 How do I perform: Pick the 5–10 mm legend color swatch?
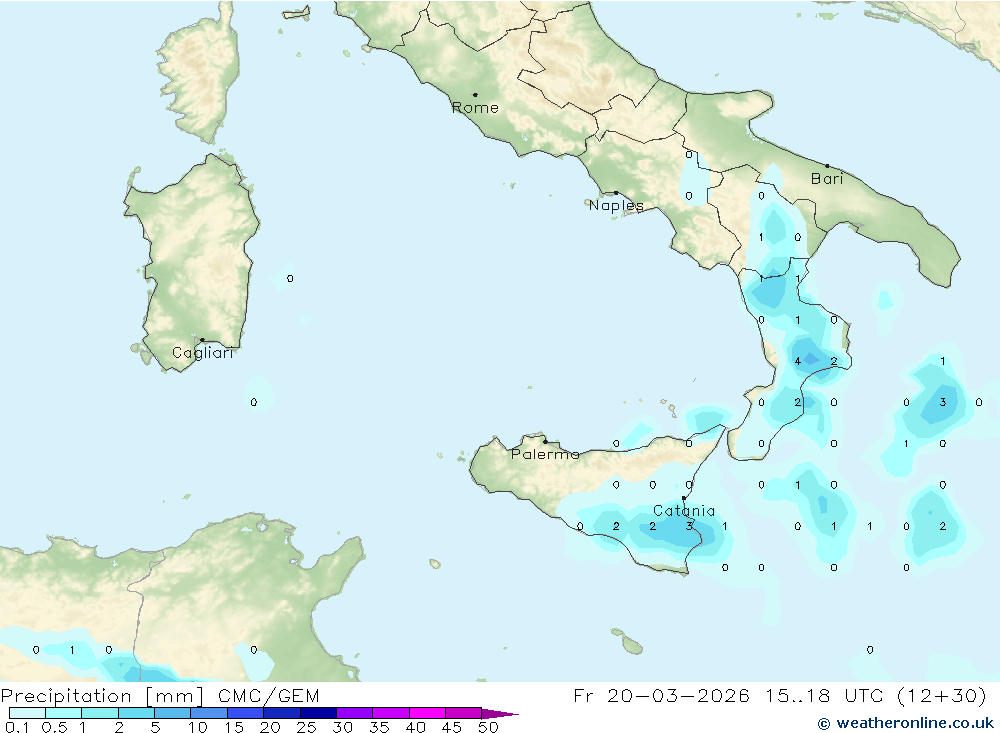173,713
